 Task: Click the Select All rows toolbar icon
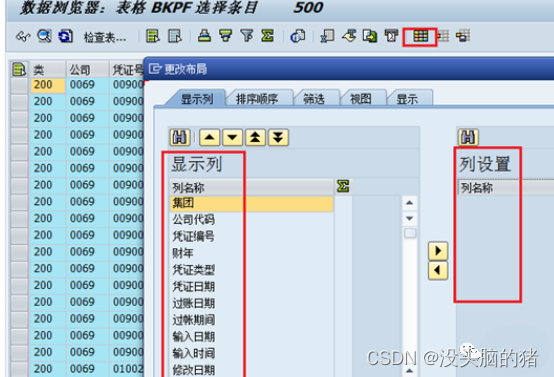[153, 36]
